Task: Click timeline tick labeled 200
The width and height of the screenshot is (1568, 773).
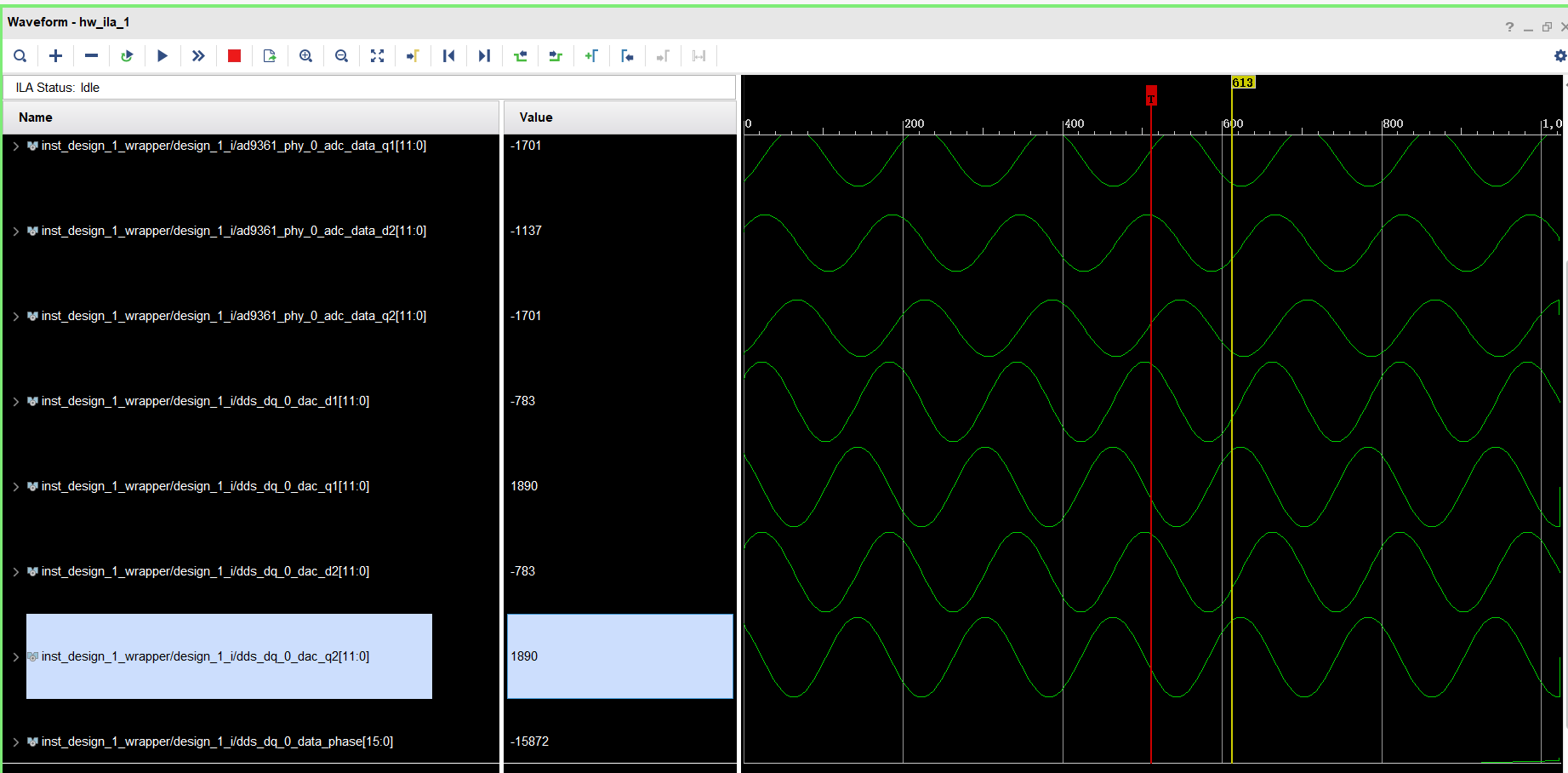Action: click(915, 123)
